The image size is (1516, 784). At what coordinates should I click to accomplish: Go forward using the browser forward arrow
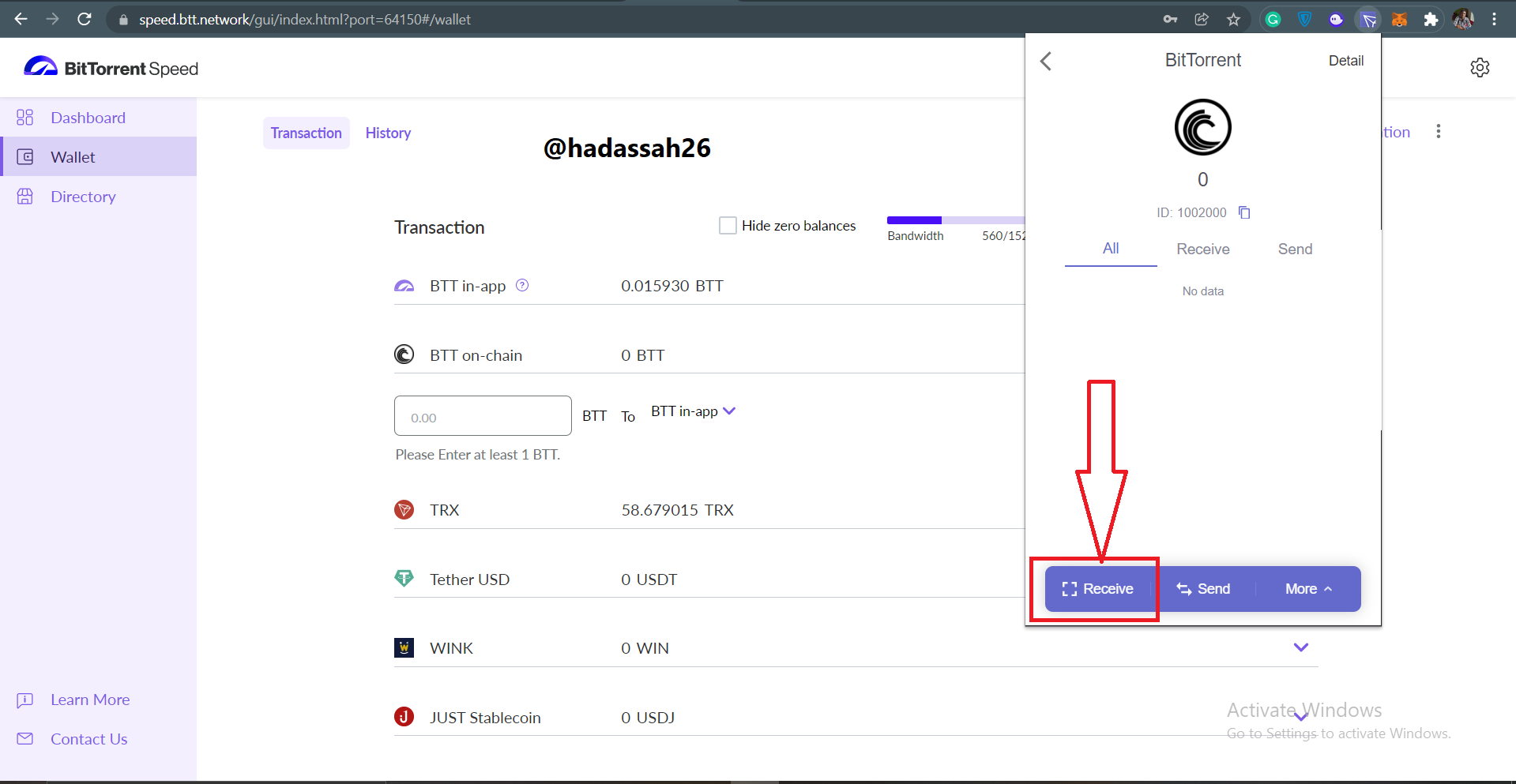coord(53,19)
